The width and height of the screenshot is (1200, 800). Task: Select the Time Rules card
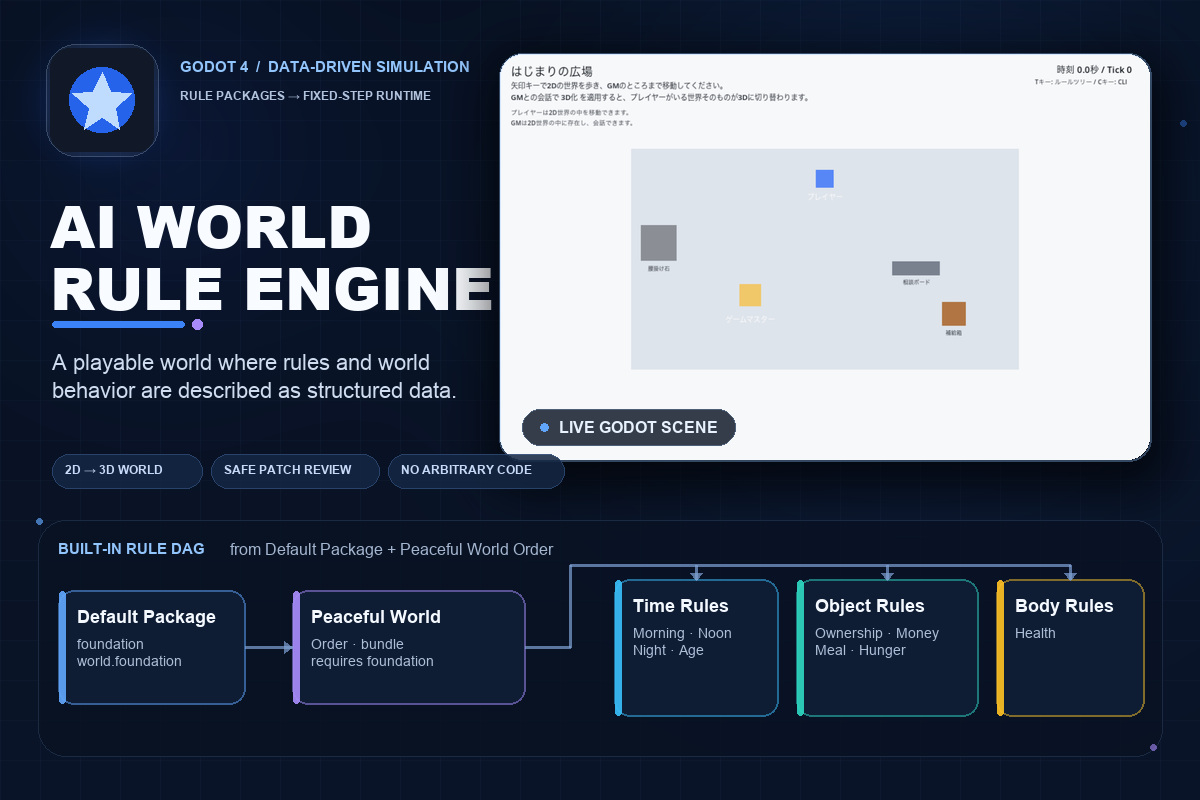click(696, 648)
